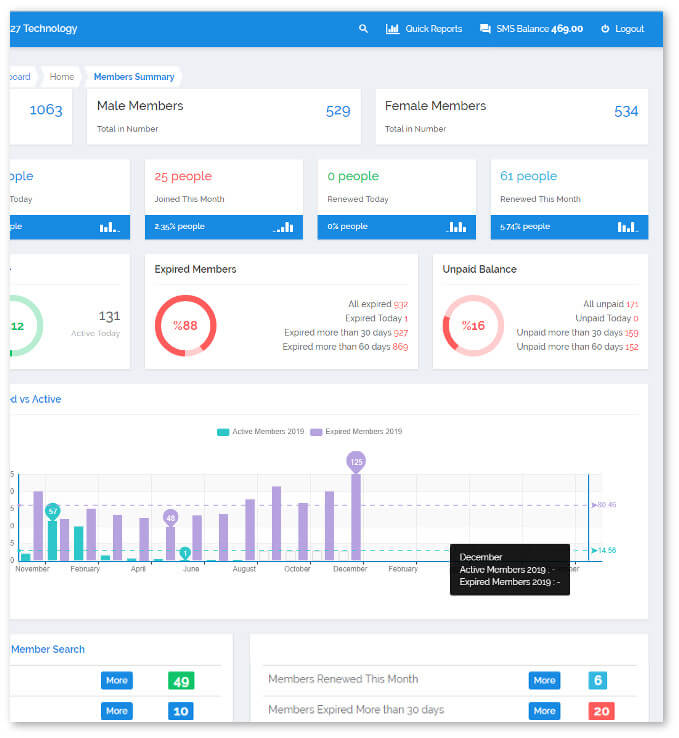Viewport: 679px width, 738px height.
Task: Click the tall December expired bar
Action: pyautogui.click(x=356, y=517)
